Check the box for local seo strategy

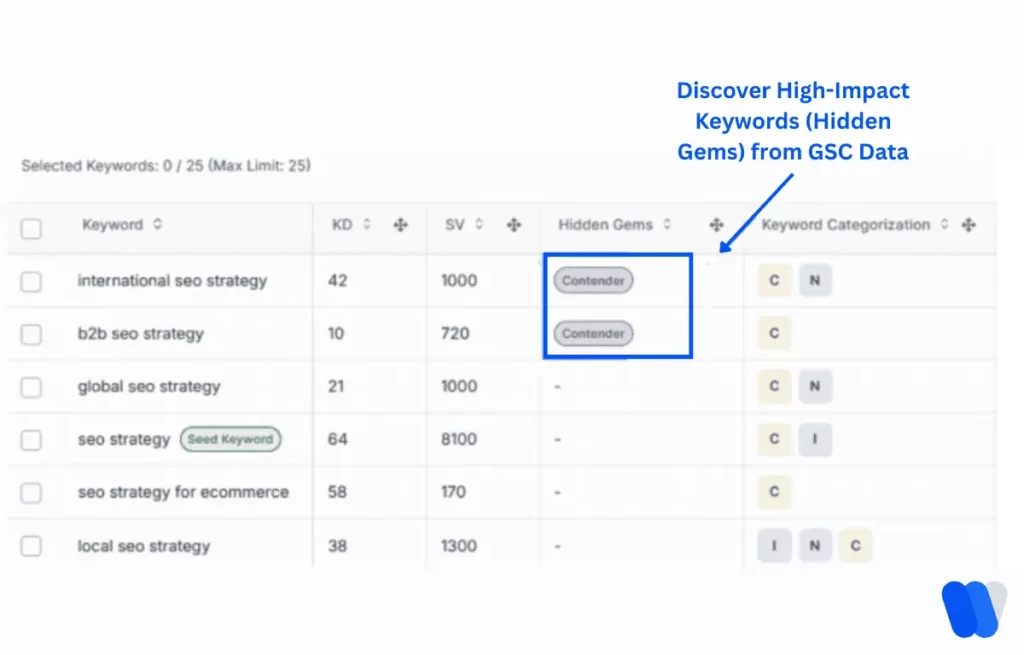(31, 546)
